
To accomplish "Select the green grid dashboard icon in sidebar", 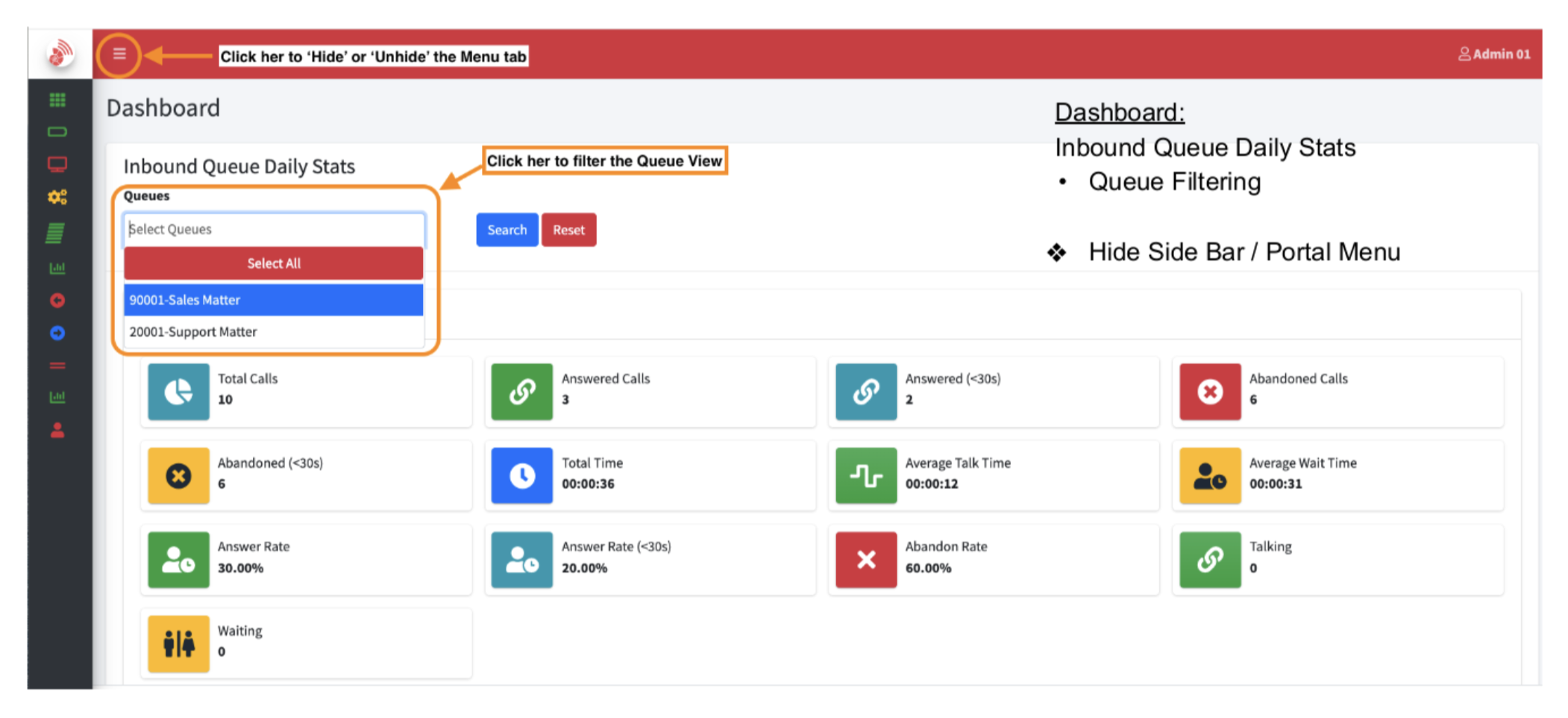I will pos(57,99).
